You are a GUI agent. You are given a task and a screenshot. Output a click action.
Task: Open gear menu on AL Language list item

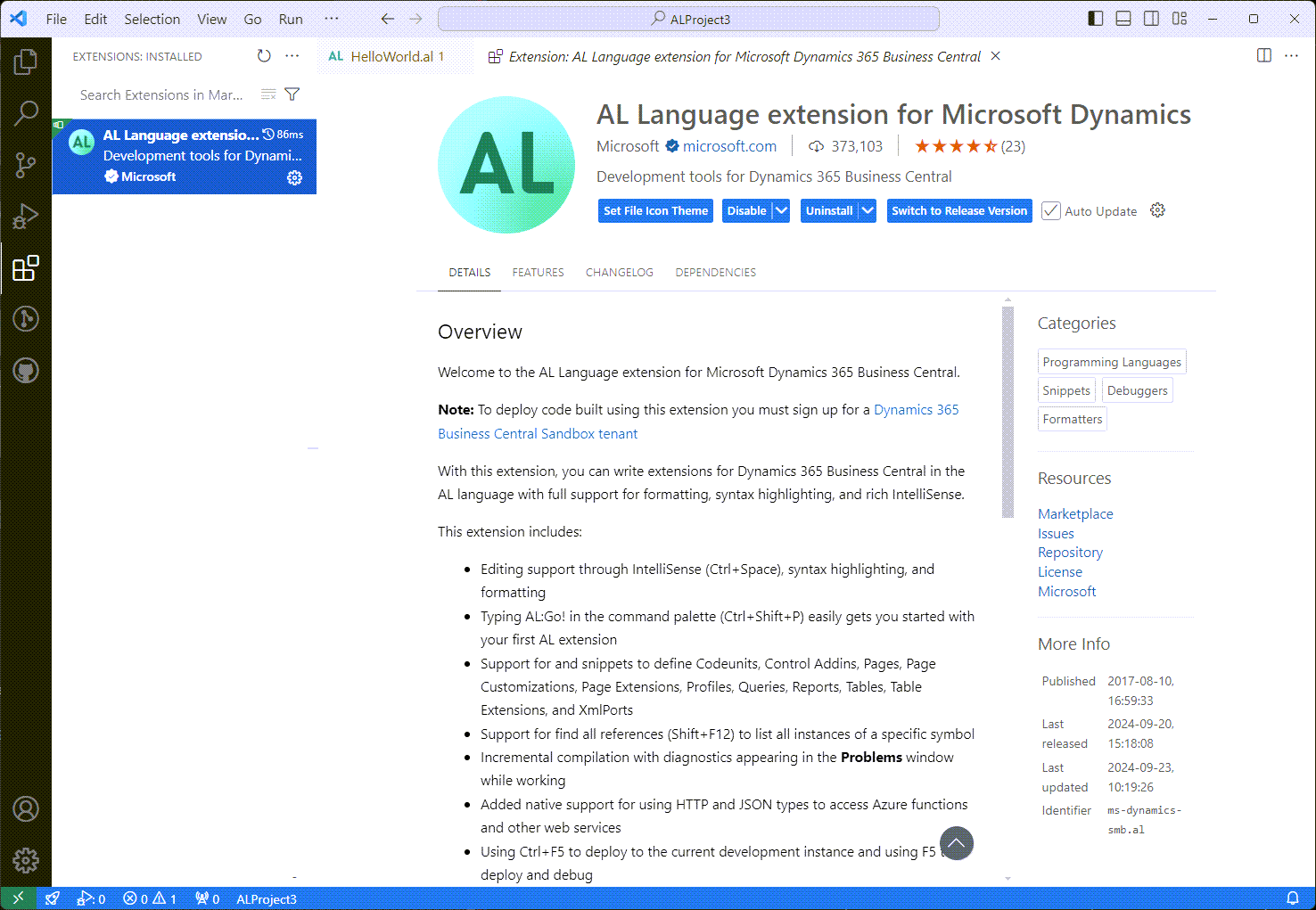pos(294,177)
